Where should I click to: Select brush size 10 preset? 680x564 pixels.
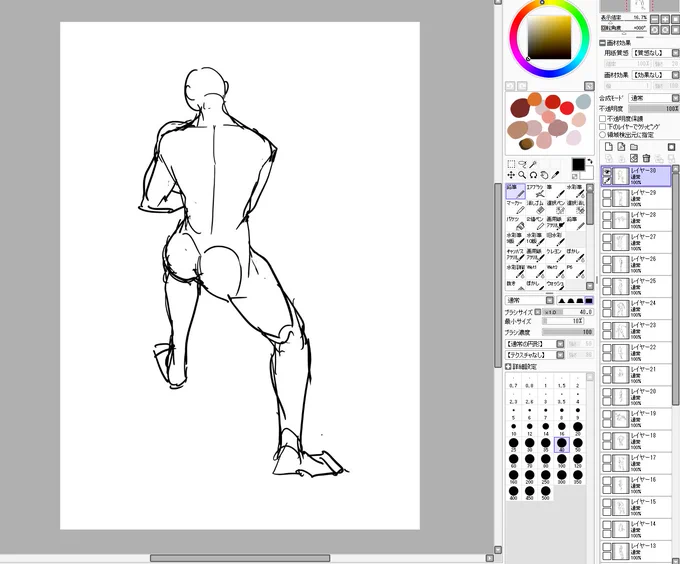point(513,429)
